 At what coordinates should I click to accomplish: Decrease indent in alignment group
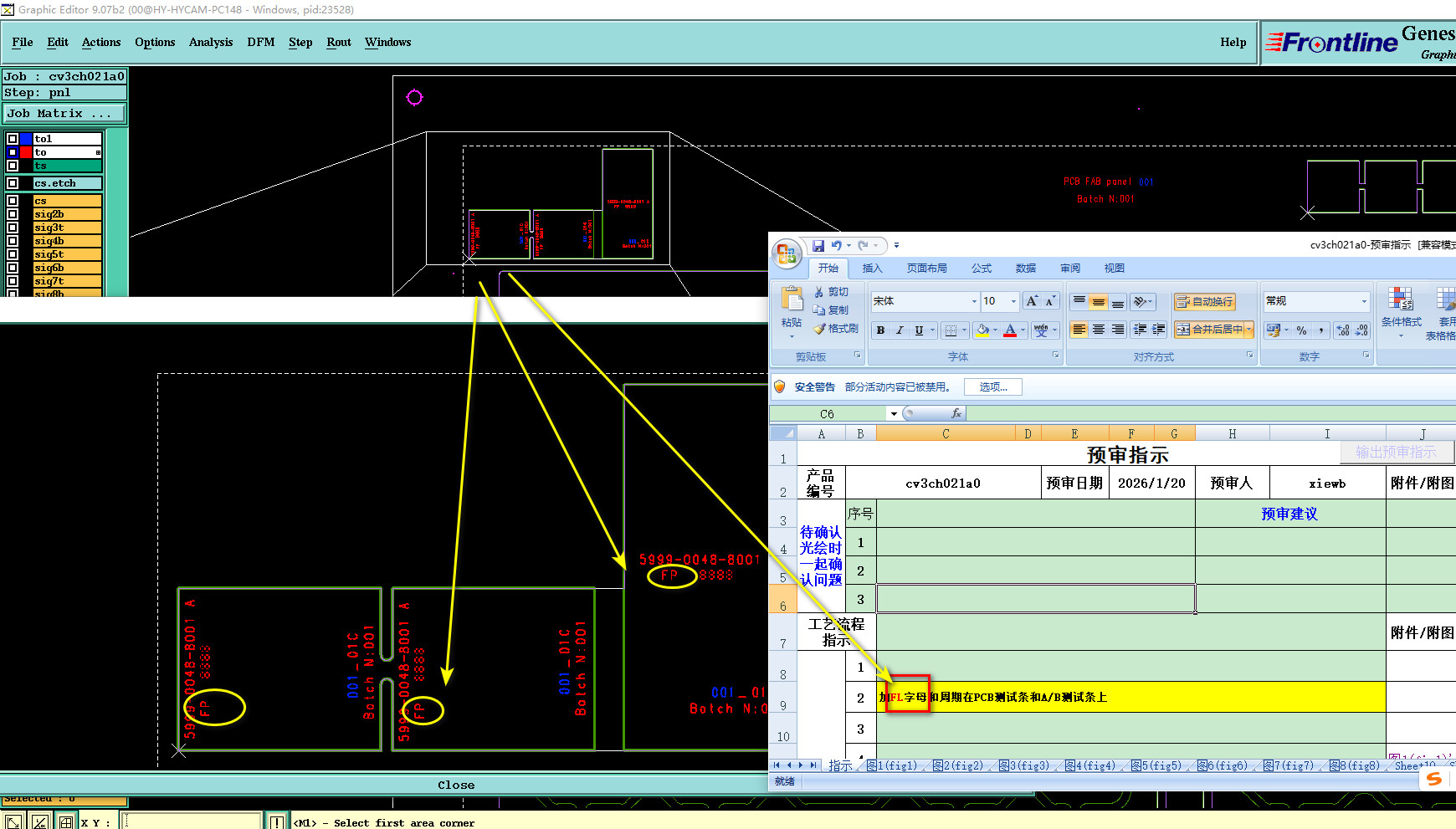click(1140, 330)
